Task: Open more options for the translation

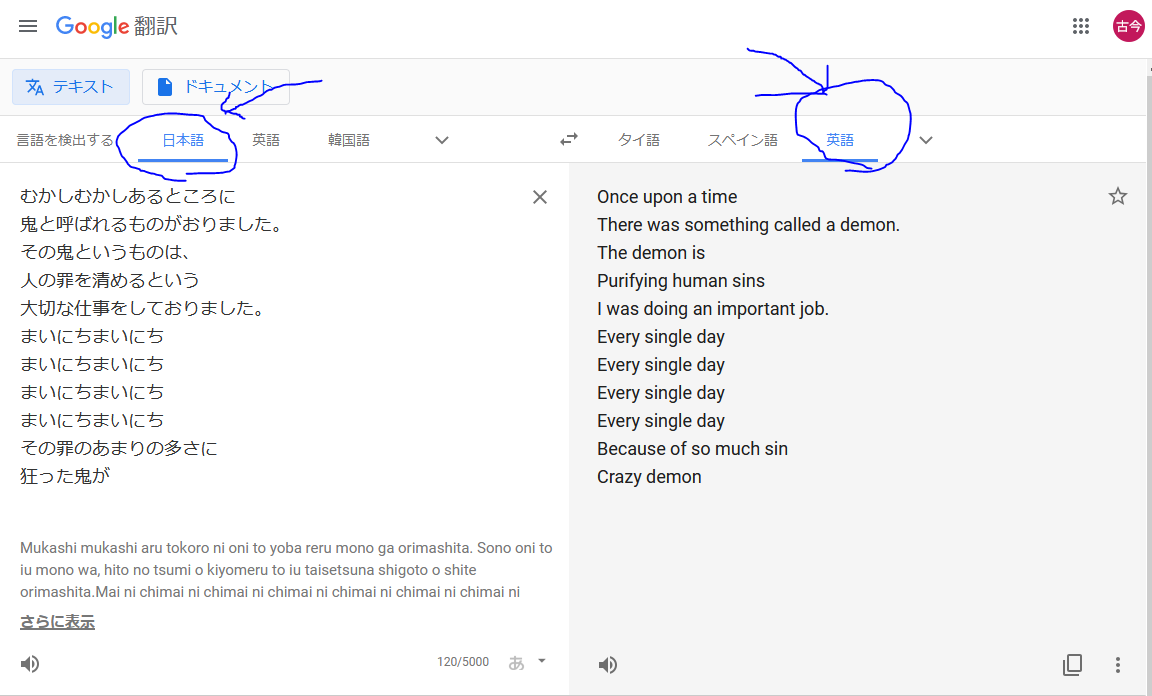Action: pyautogui.click(x=1117, y=665)
